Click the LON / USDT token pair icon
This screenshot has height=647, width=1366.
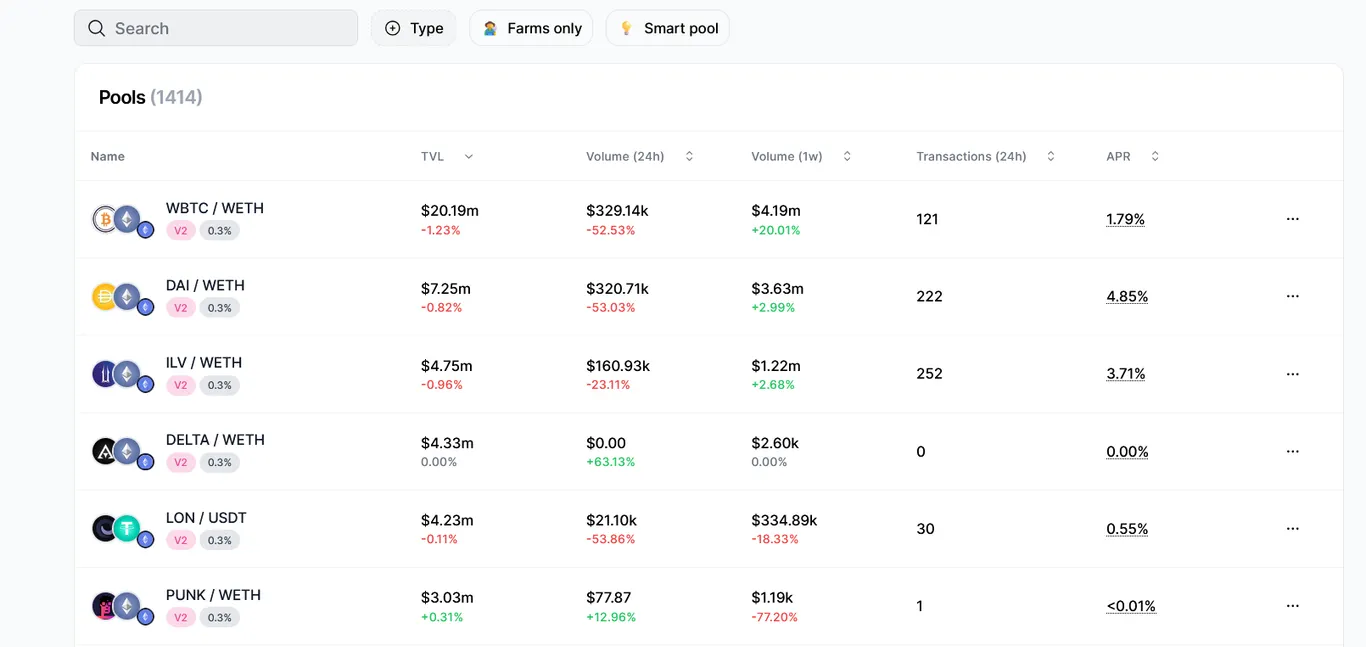tap(122, 529)
